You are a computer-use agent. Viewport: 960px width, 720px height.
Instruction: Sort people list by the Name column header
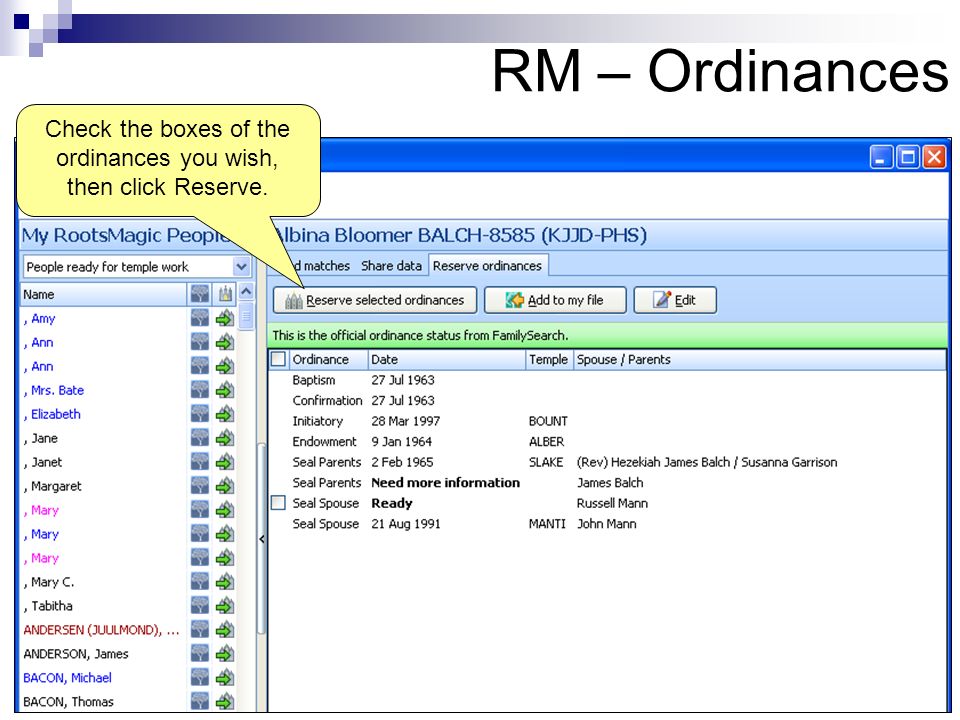[104, 294]
